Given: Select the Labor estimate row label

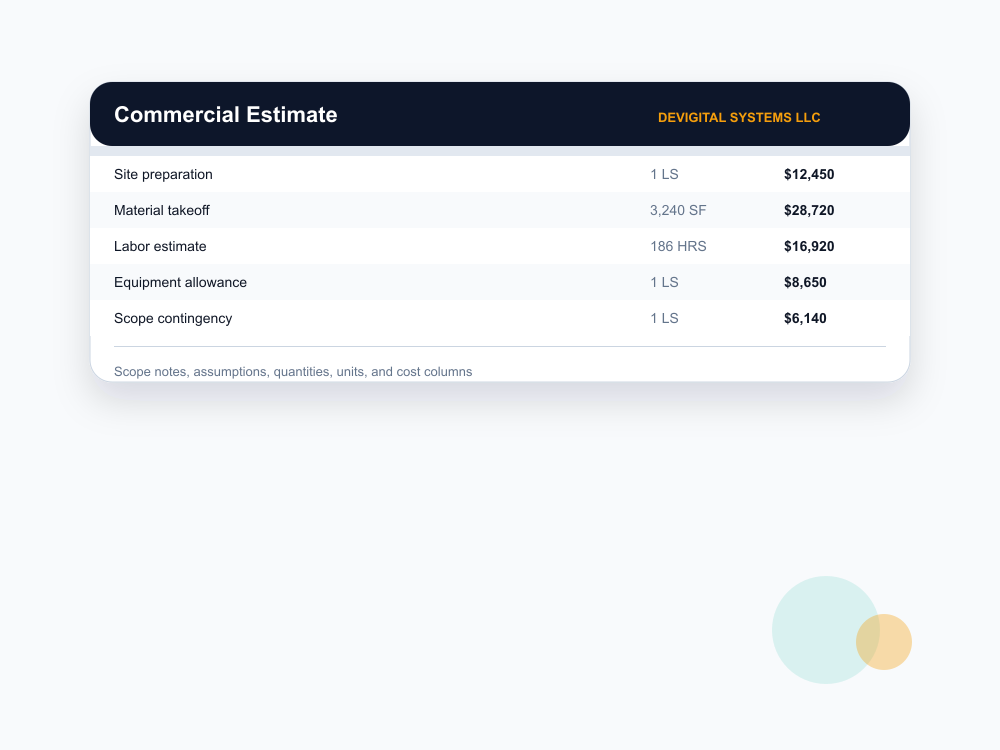Looking at the screenshot, I should click(x=160, y=246).
